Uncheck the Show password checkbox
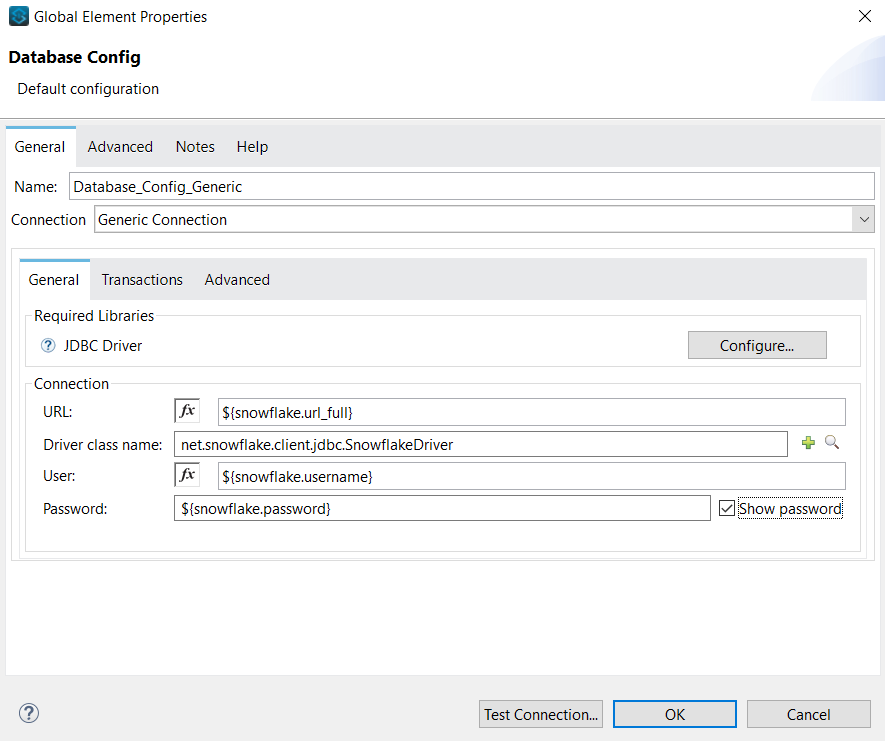This screenshot has width=885, height=741. [x=727, y=509]
